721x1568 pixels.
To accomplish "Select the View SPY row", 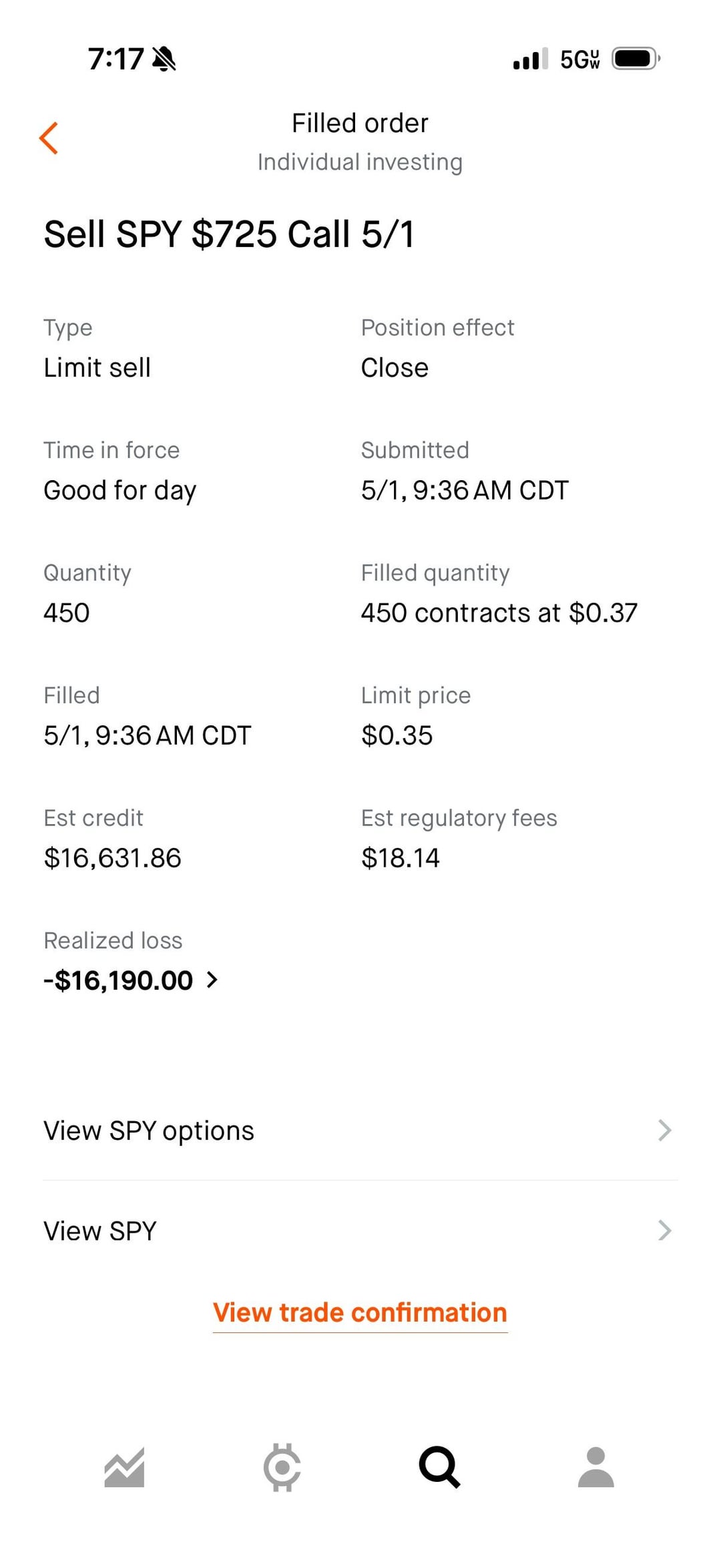I will point(360,1230).
